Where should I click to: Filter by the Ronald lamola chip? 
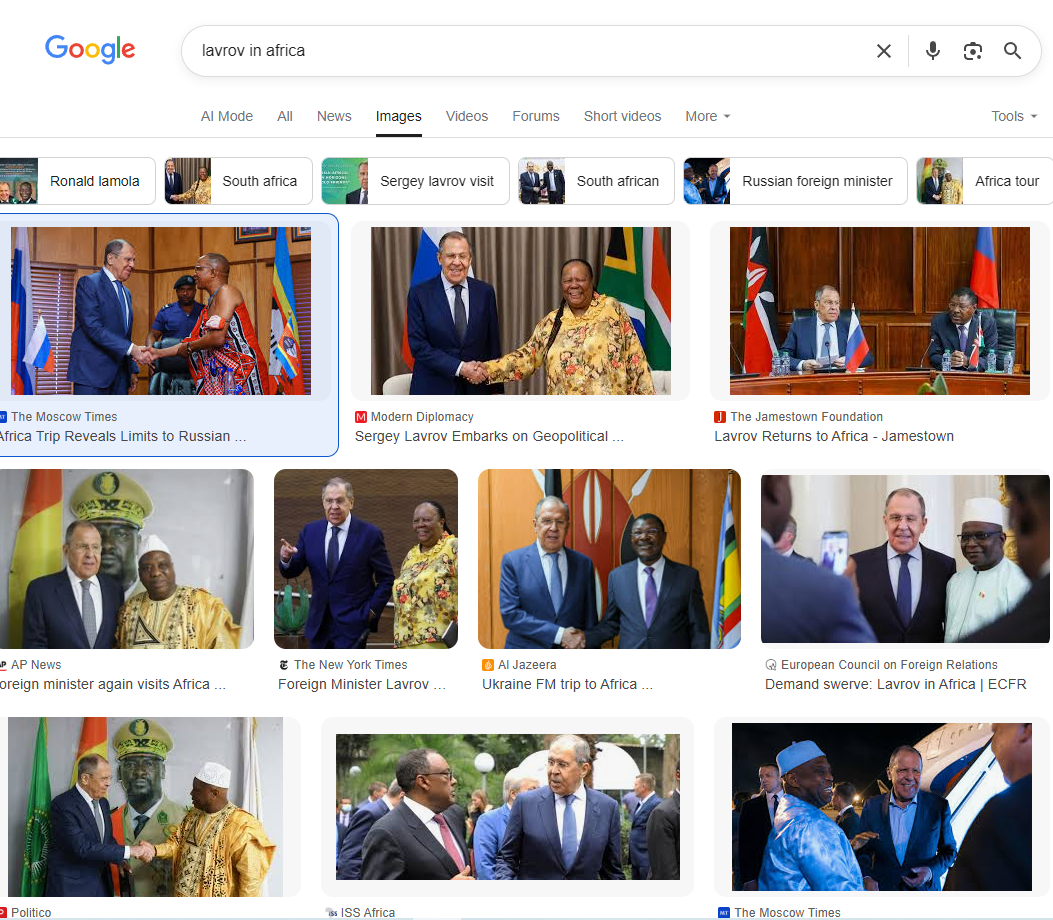(77, 181)
